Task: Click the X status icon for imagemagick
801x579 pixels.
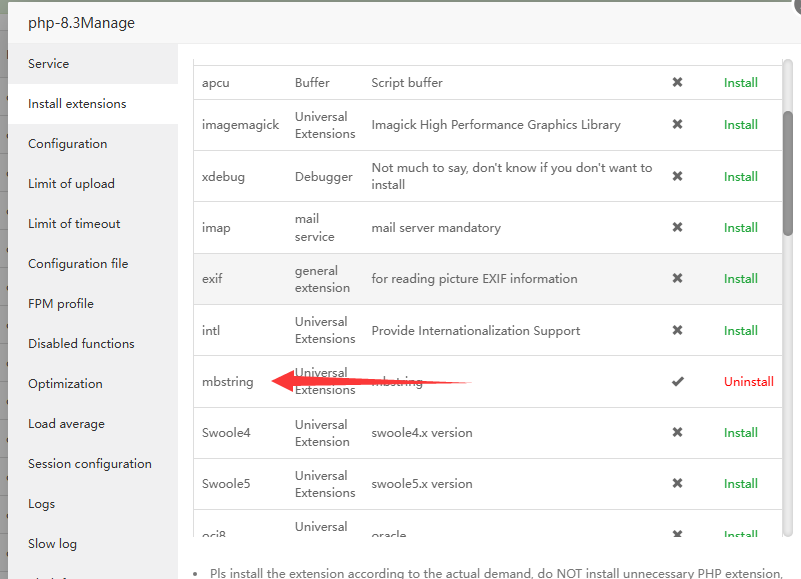Action: tap(677, 125)
